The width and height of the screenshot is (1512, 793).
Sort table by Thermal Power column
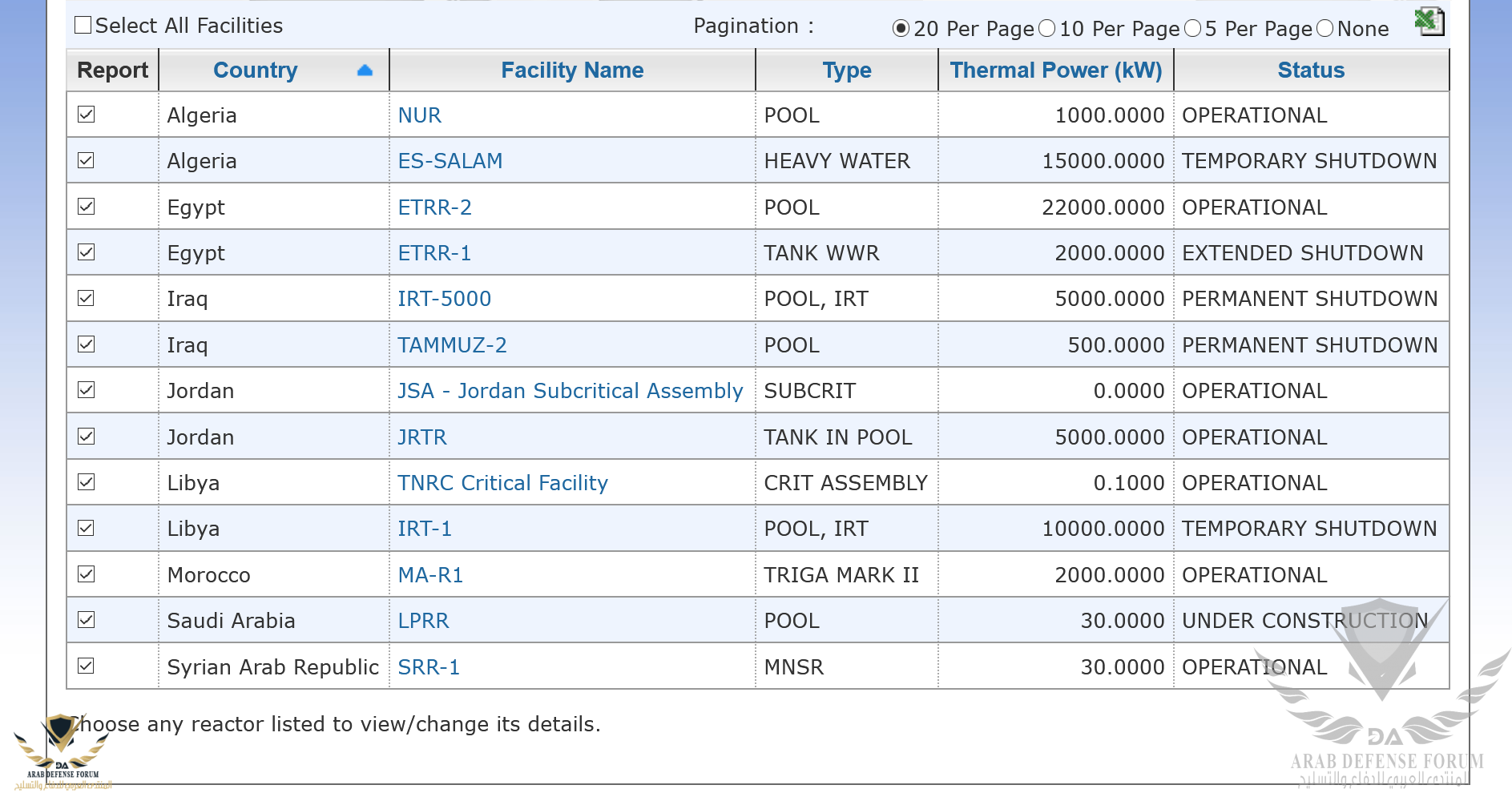pyautogui.click(x=1055, y=70)
